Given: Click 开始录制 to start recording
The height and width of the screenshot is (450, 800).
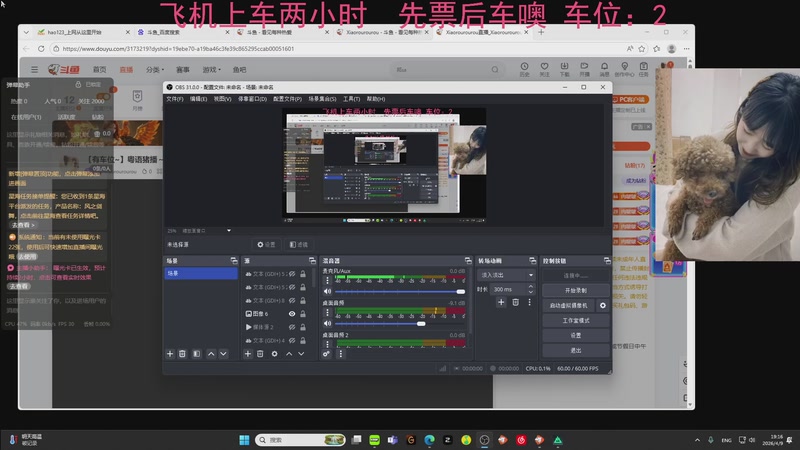Looking at the screenshot, I should (x=576, y=290).
